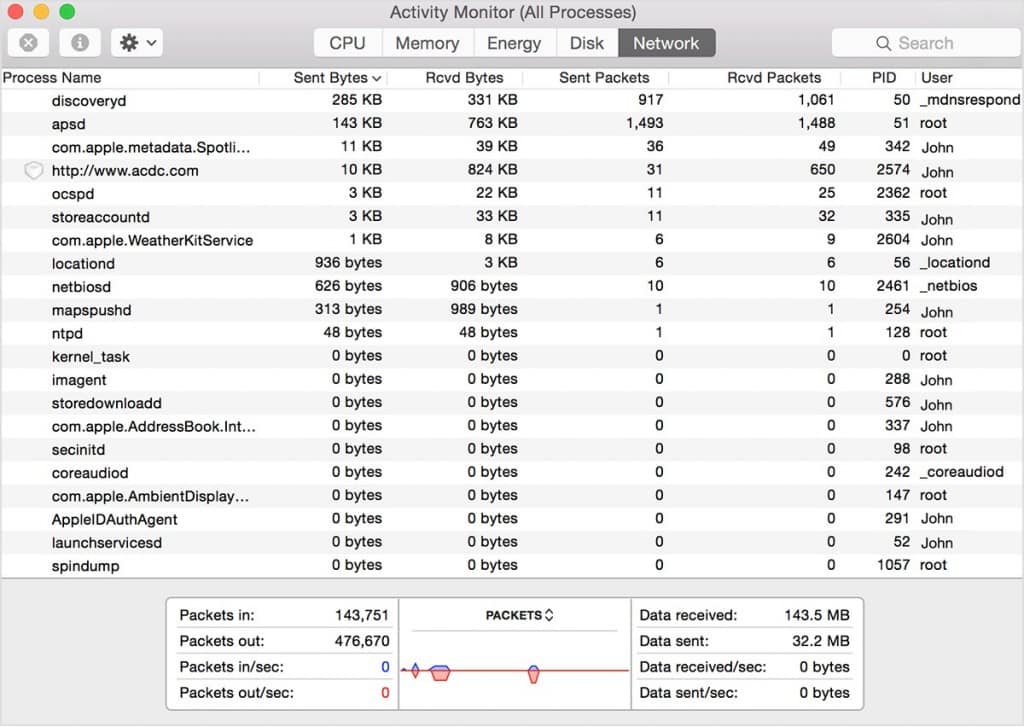Screen dimensions: 1024x727
Task: Open process info via the circled-i icon
Action: click(x=80, y=42)
